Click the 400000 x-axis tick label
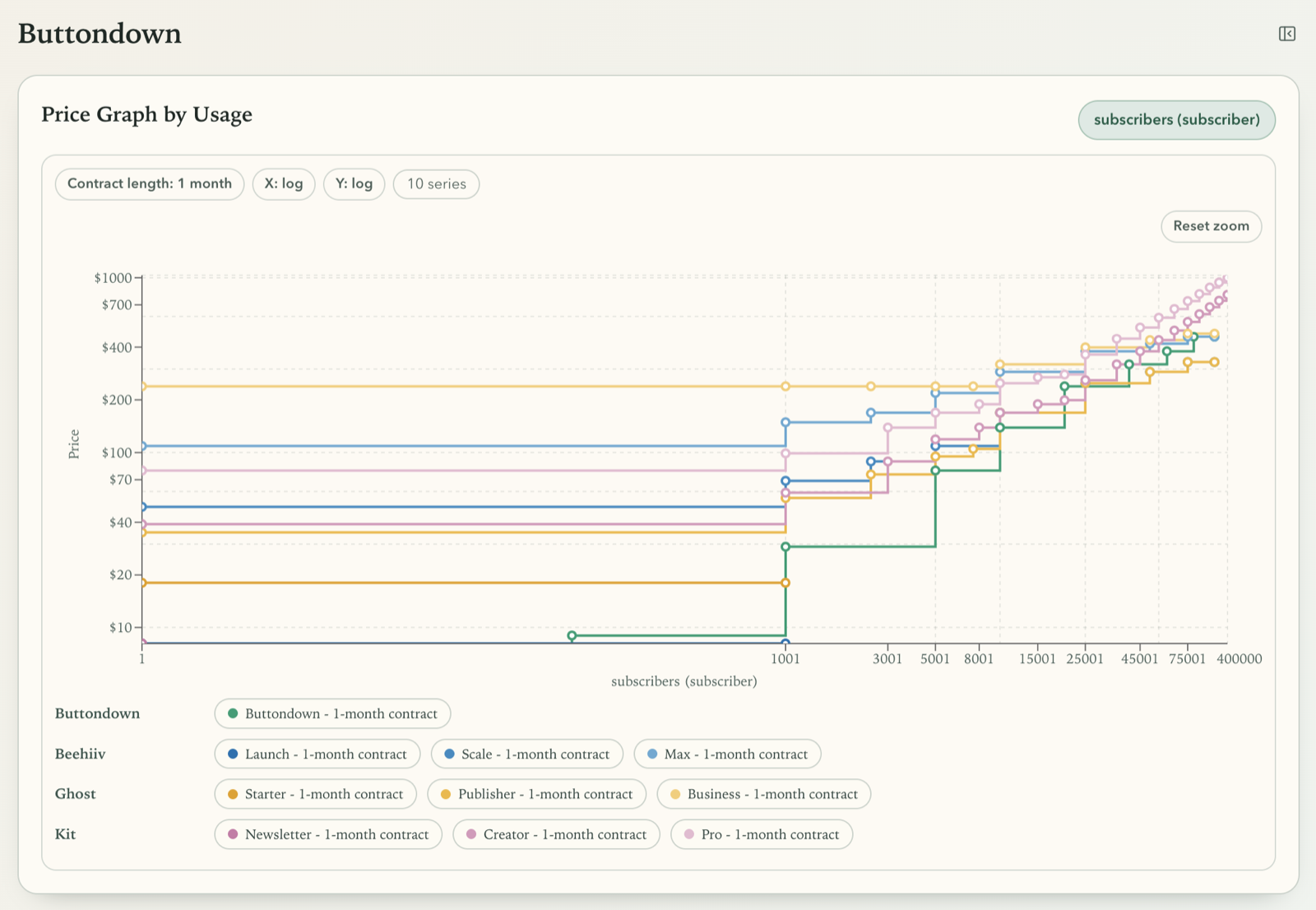1316x910 pixels. (1240, 659)
